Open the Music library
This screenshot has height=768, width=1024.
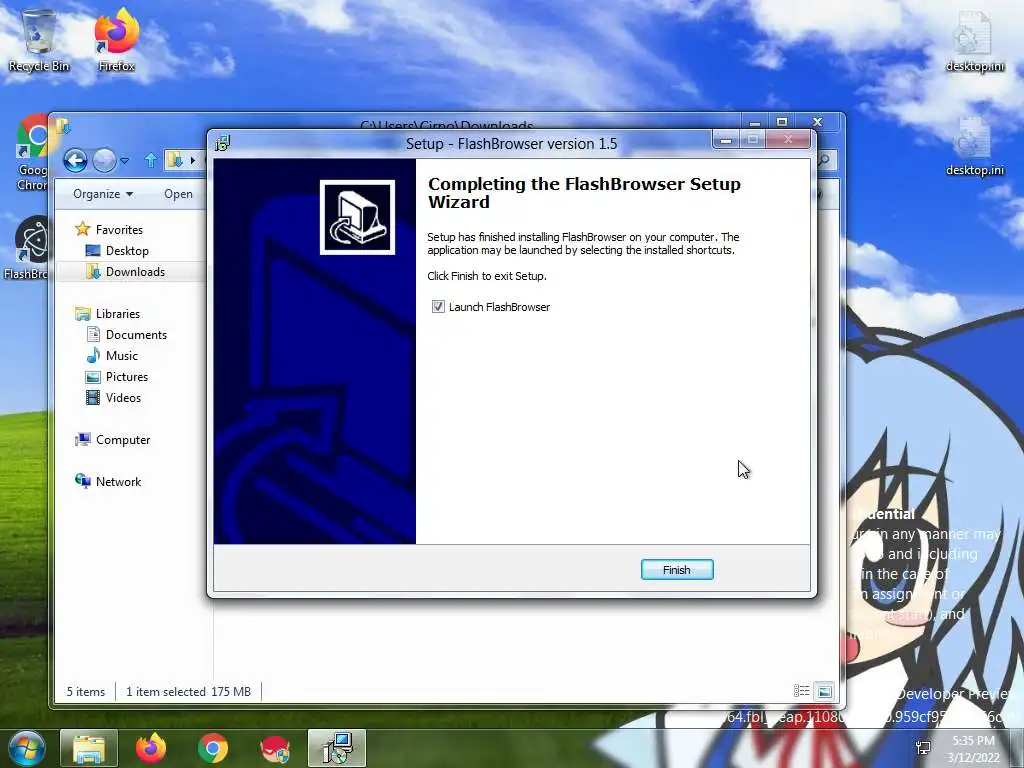point(121,355)
